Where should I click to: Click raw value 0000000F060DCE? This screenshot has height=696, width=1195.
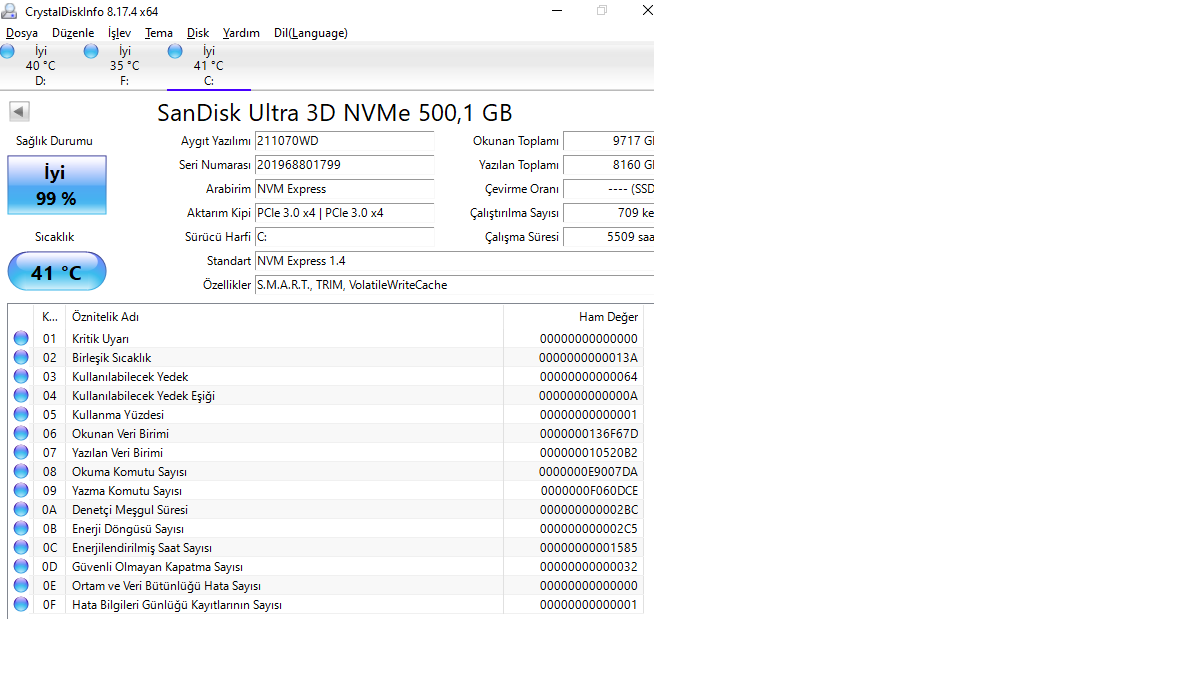[x=589, y=491]
